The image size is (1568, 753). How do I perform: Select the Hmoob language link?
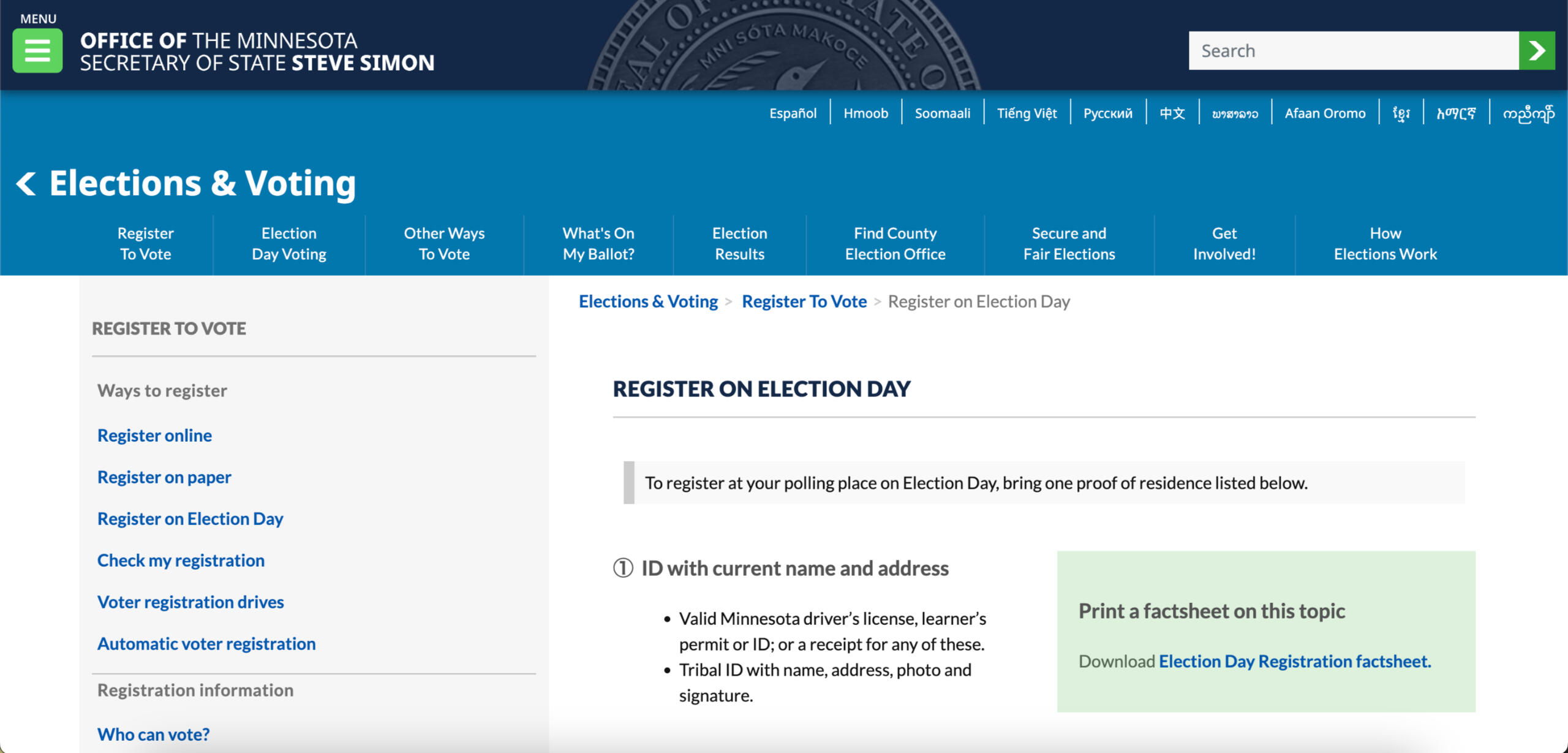(865, 113)
